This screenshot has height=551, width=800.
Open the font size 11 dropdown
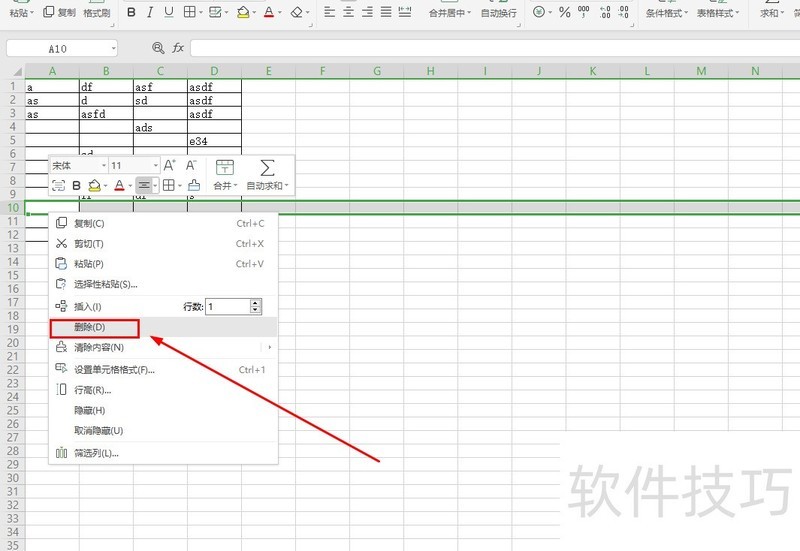point(156,165)
